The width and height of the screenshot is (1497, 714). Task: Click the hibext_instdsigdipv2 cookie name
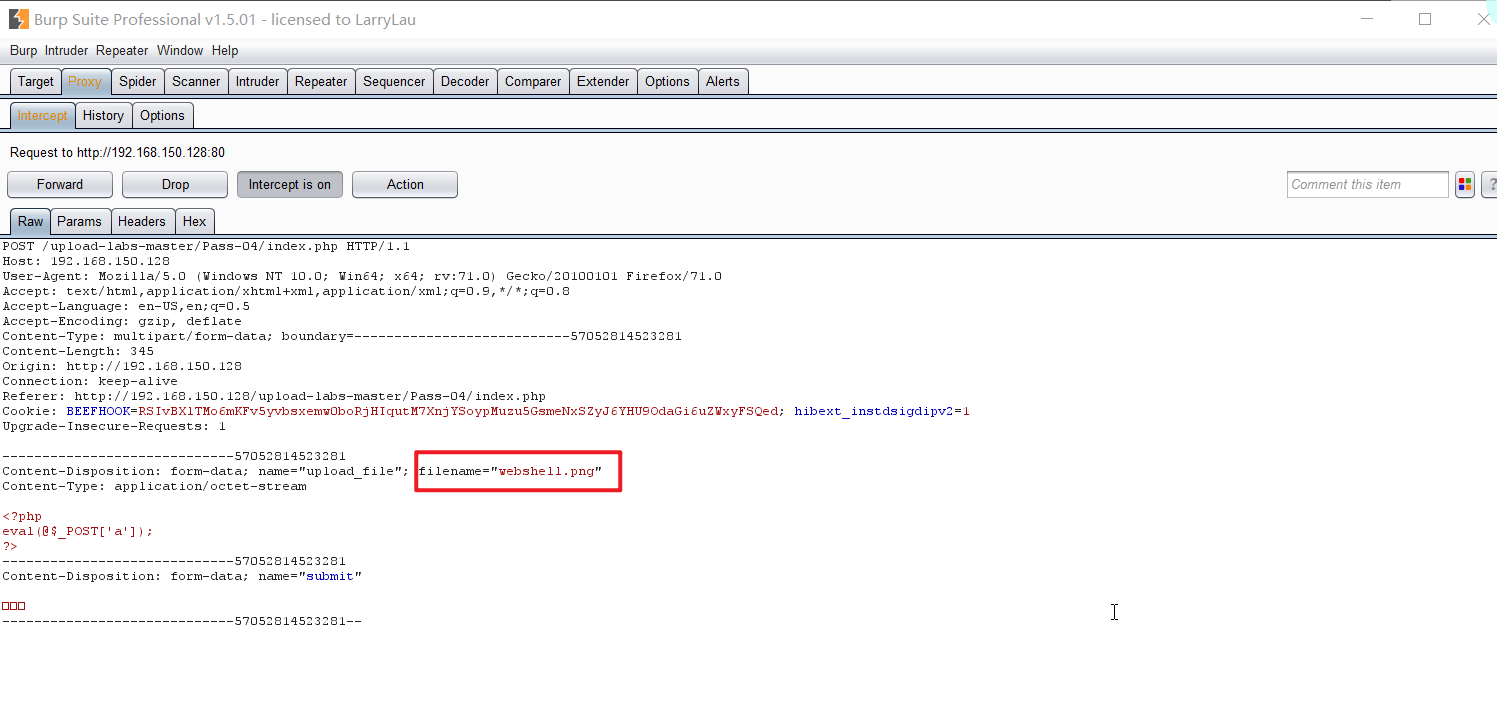(x=874, y=411)
